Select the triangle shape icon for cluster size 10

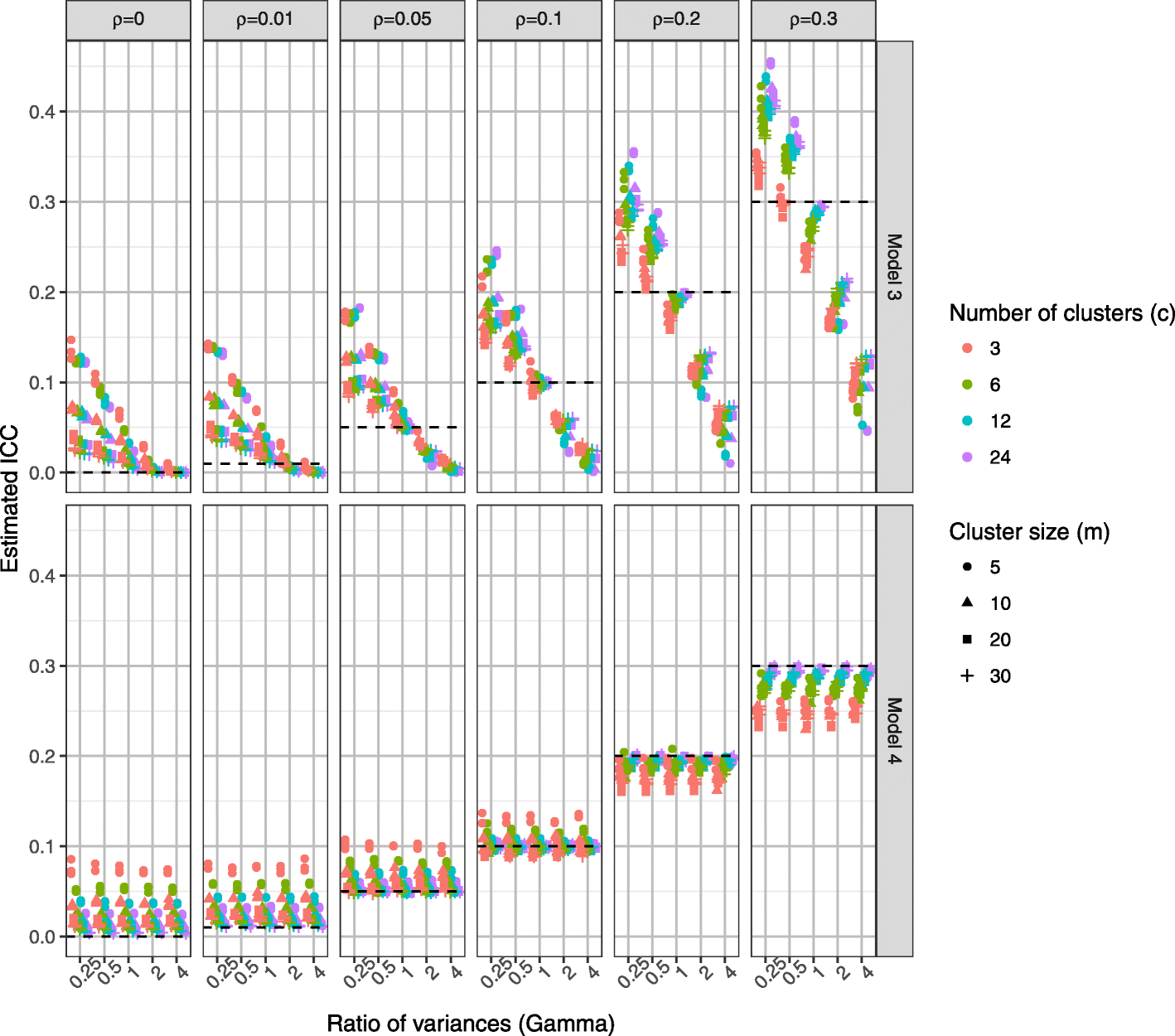[x=967, y=603]
